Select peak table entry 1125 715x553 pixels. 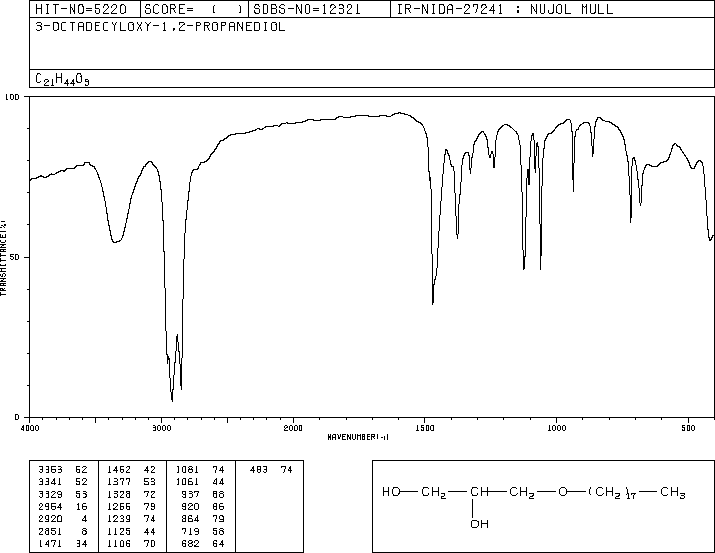click(131, 532)
